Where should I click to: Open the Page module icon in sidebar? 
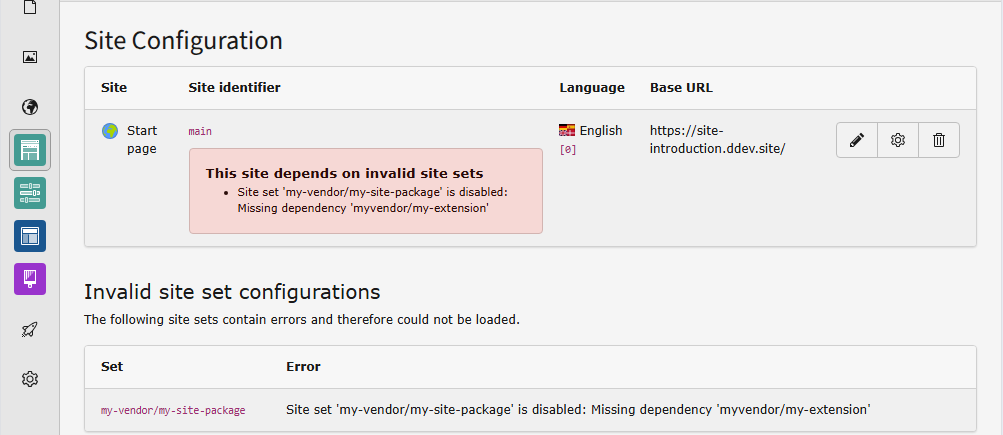click(29, 8)
